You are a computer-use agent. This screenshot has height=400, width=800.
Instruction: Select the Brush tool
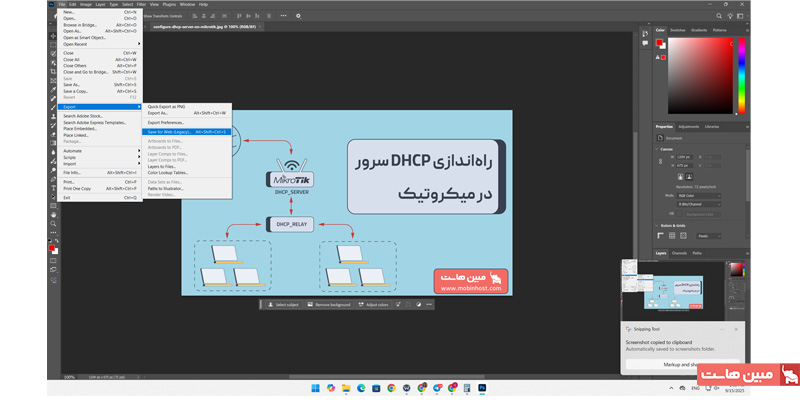53,107
